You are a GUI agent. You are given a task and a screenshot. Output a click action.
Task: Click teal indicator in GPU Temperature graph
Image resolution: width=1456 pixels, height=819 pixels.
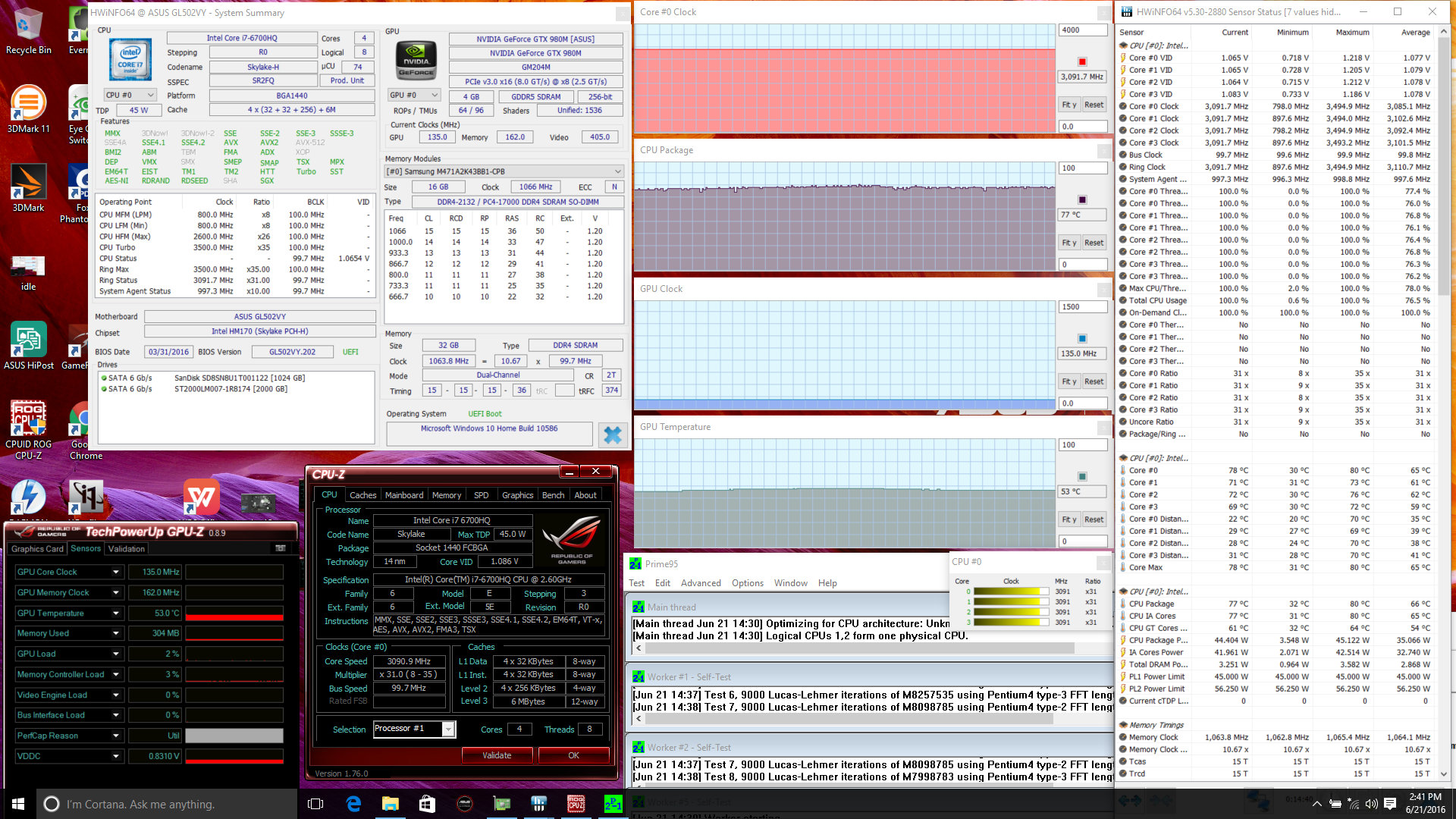click(x=1082, y=476)
